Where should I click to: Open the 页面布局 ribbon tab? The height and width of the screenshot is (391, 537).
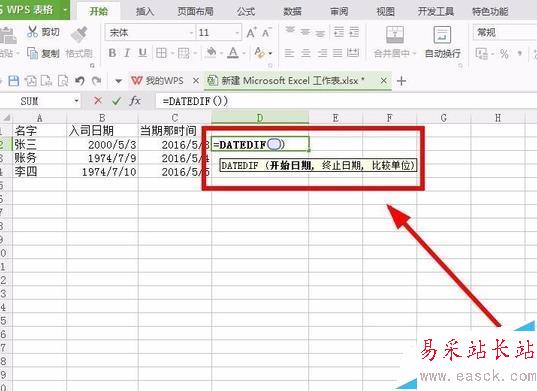click(196, 12)
